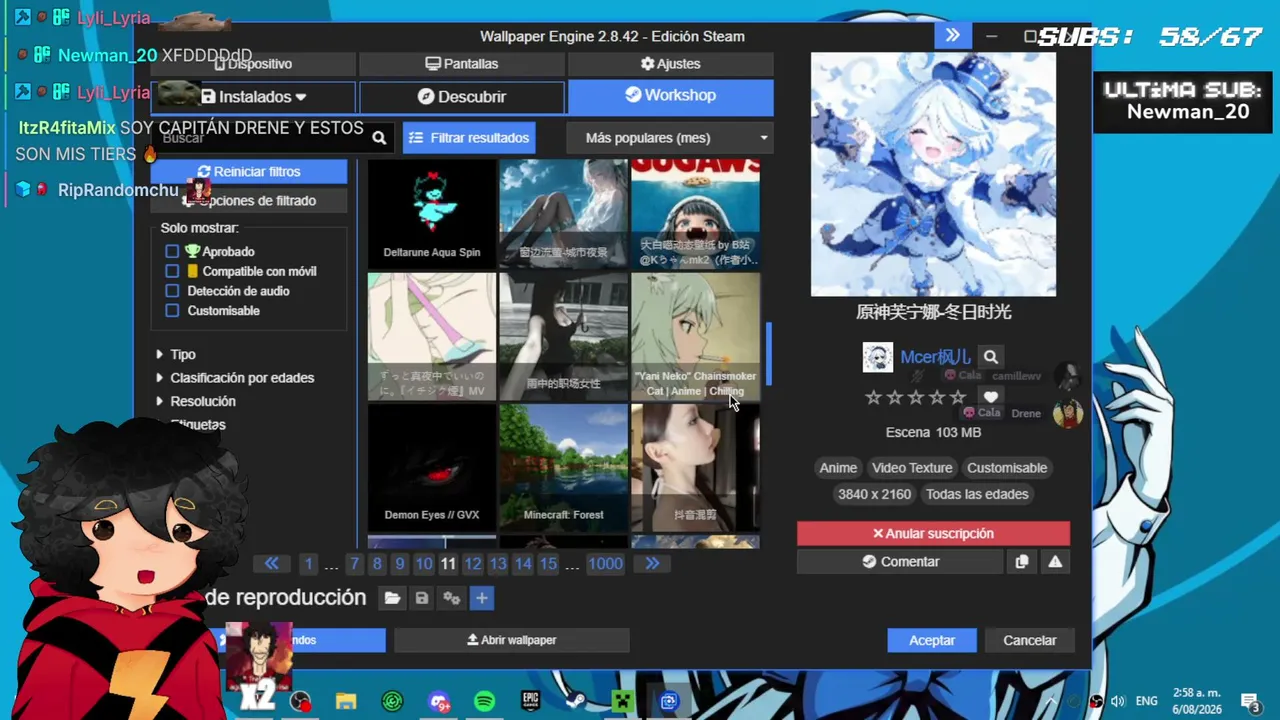Screen dimensions: 1280x720
Task: Select the Yani Neko Chainsmoker Cat wallpaper
Action: pyautogui.click(x=695, y=336)
